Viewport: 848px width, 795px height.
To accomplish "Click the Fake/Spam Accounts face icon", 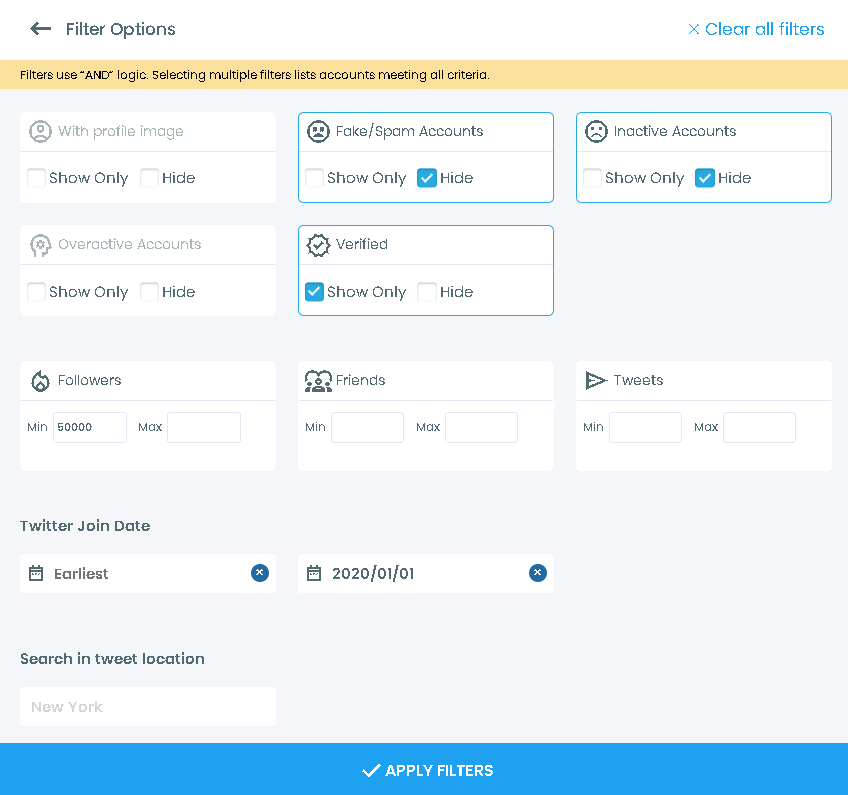I will tap(318, 131).
